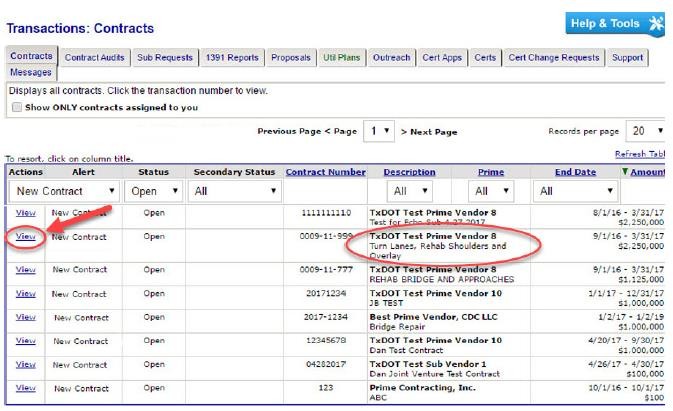Open the Help & Tools menu

(x=613, y=24)
